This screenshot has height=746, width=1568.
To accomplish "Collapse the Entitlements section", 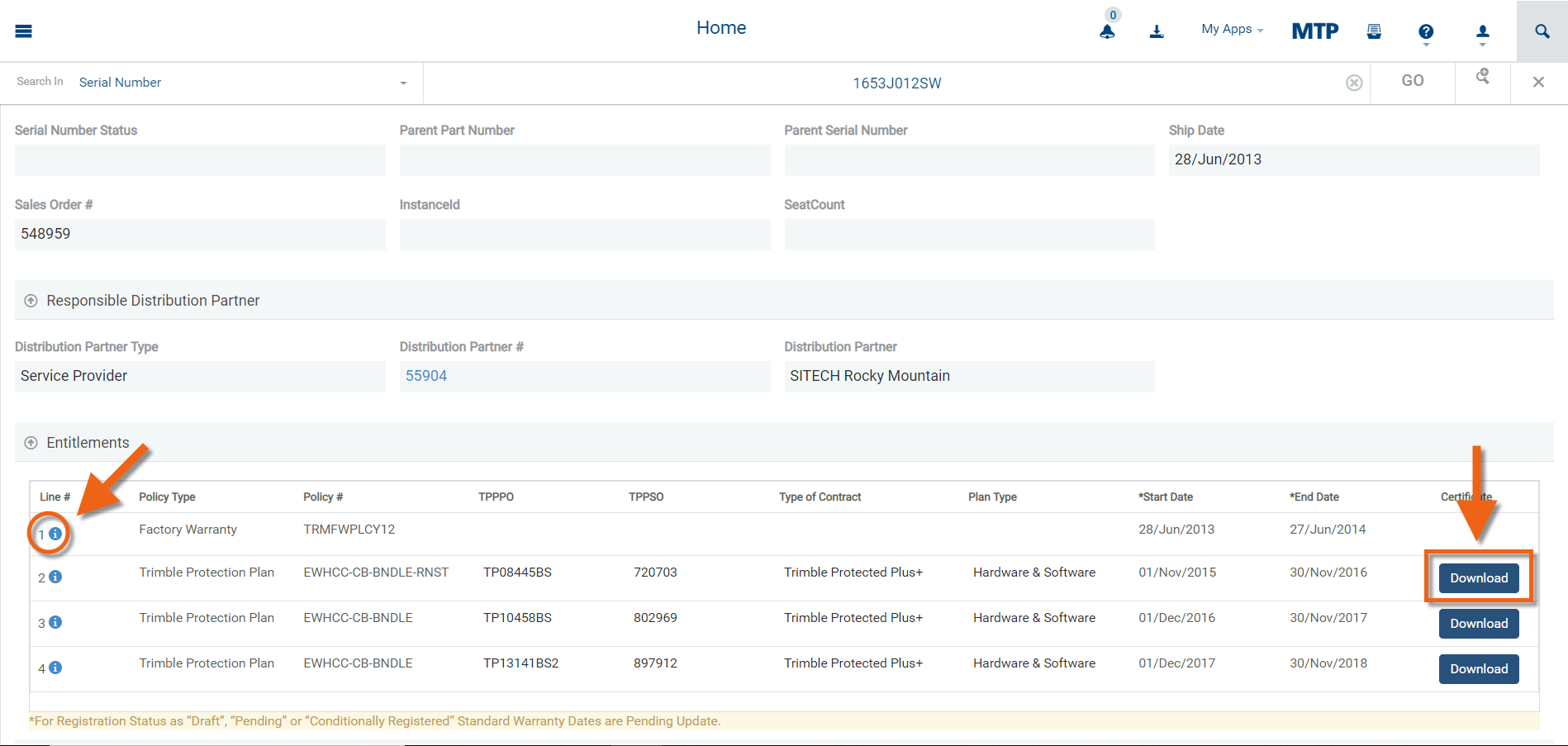I will click(x=31, y=443).
